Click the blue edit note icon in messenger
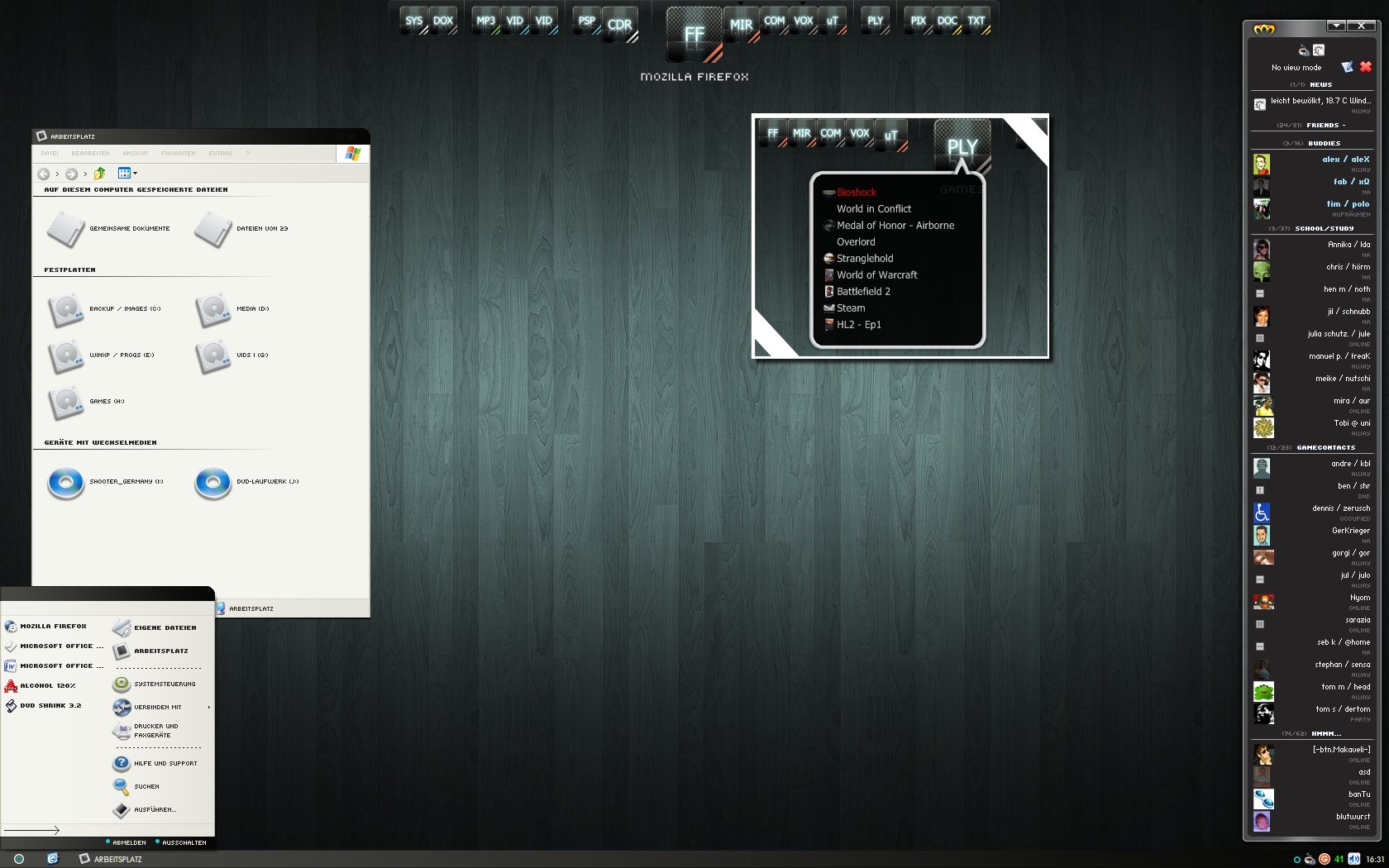Screen dimensions: 1389x868 1347,67
